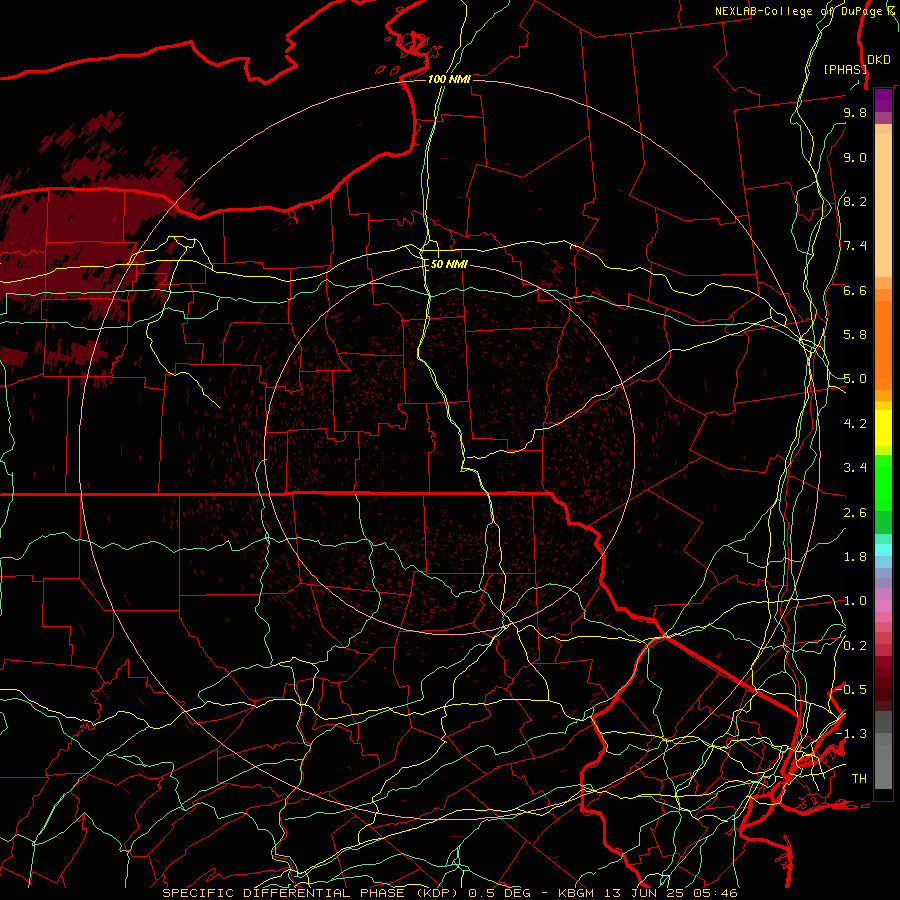Click the -1.3 scale value
Viewport: 900px width, 900px height.
(x=852, y=734)
